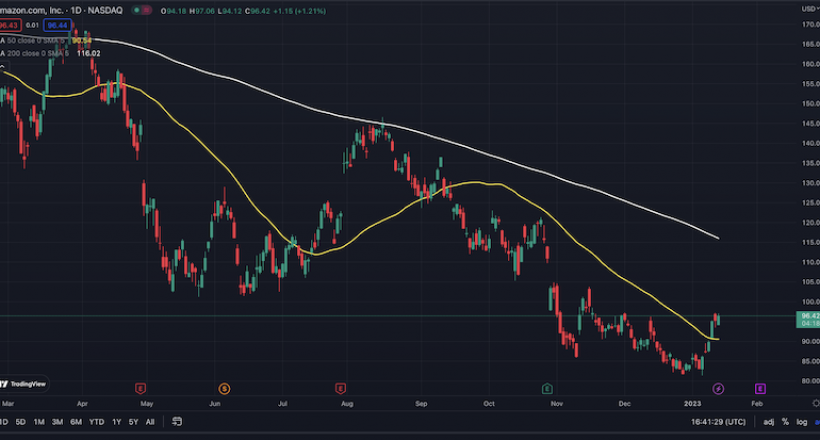
Task: Click the 100.00 price scale label
Action: [x=811, y=301]
